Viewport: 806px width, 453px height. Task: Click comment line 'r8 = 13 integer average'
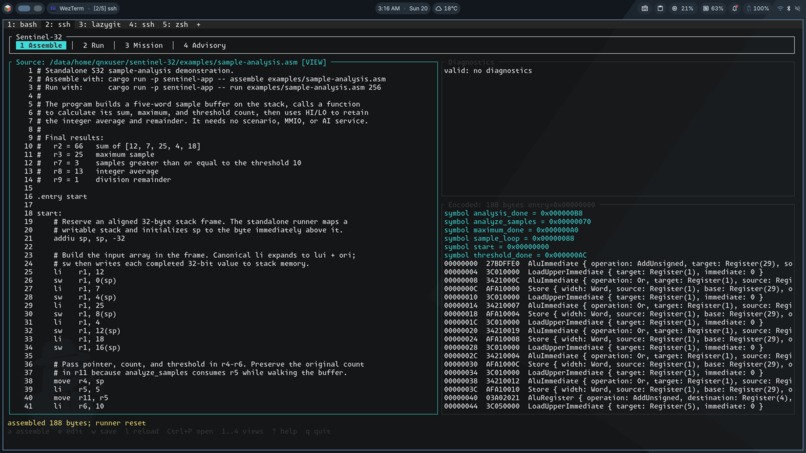coord(98,171)
